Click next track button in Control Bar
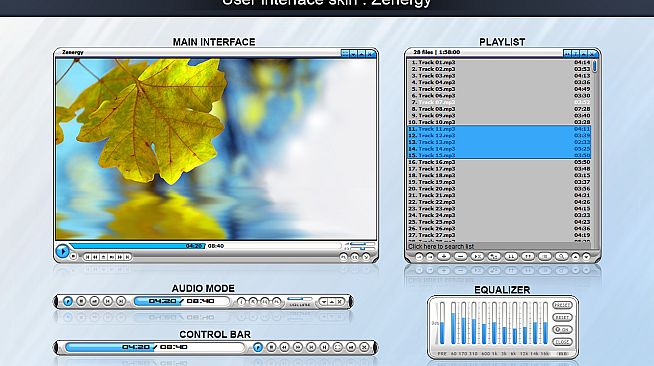The height and width of the screenshot is (366, 654). click(324, 347)
